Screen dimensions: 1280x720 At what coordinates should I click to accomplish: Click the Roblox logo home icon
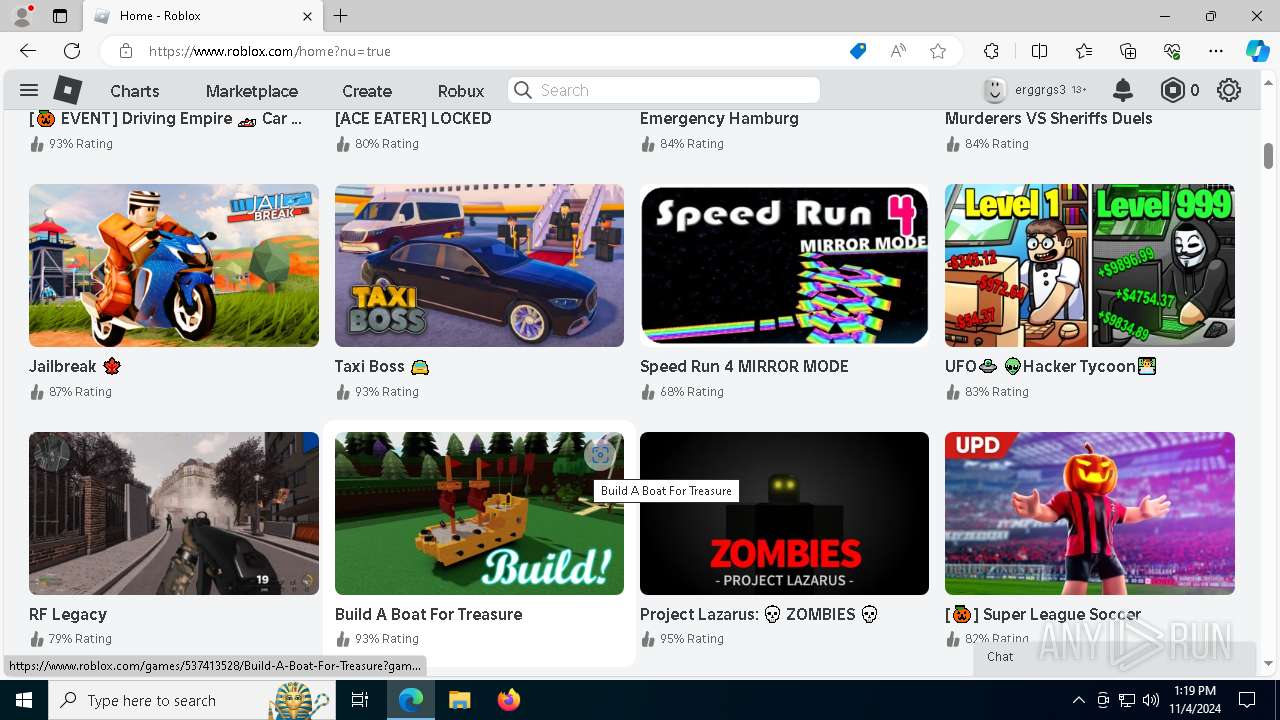coord(68,90)
